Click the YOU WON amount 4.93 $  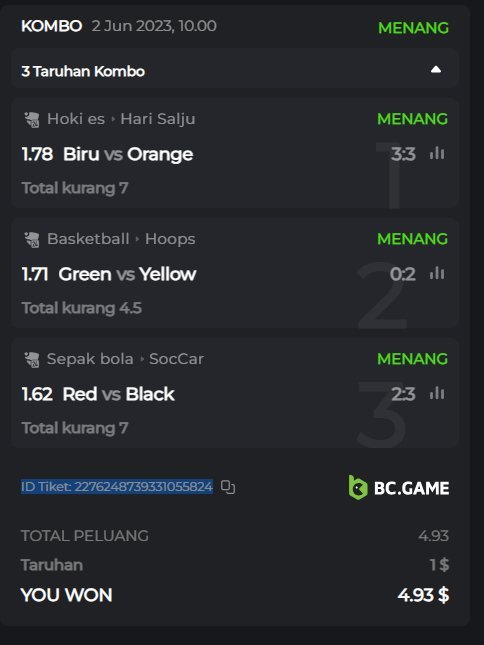point(423,595)
